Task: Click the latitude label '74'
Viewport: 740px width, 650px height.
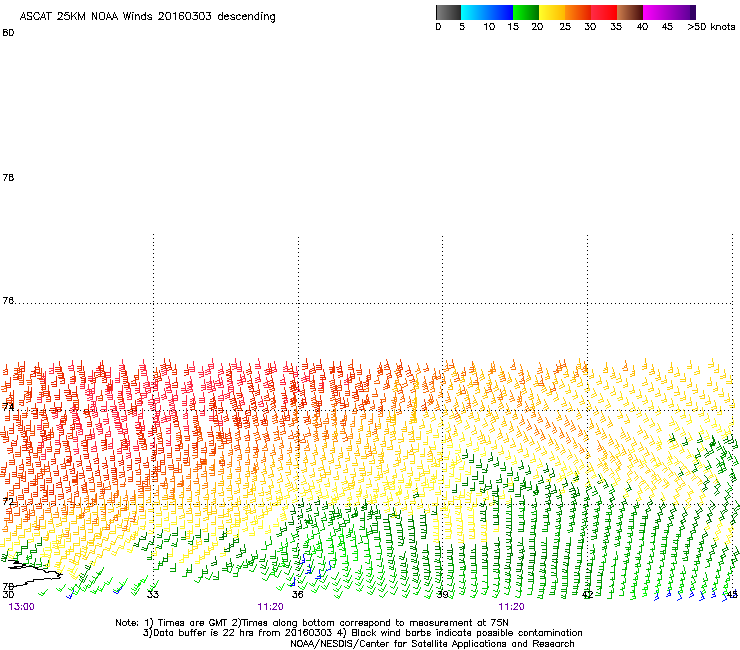Action: click(x=8, y=407)
